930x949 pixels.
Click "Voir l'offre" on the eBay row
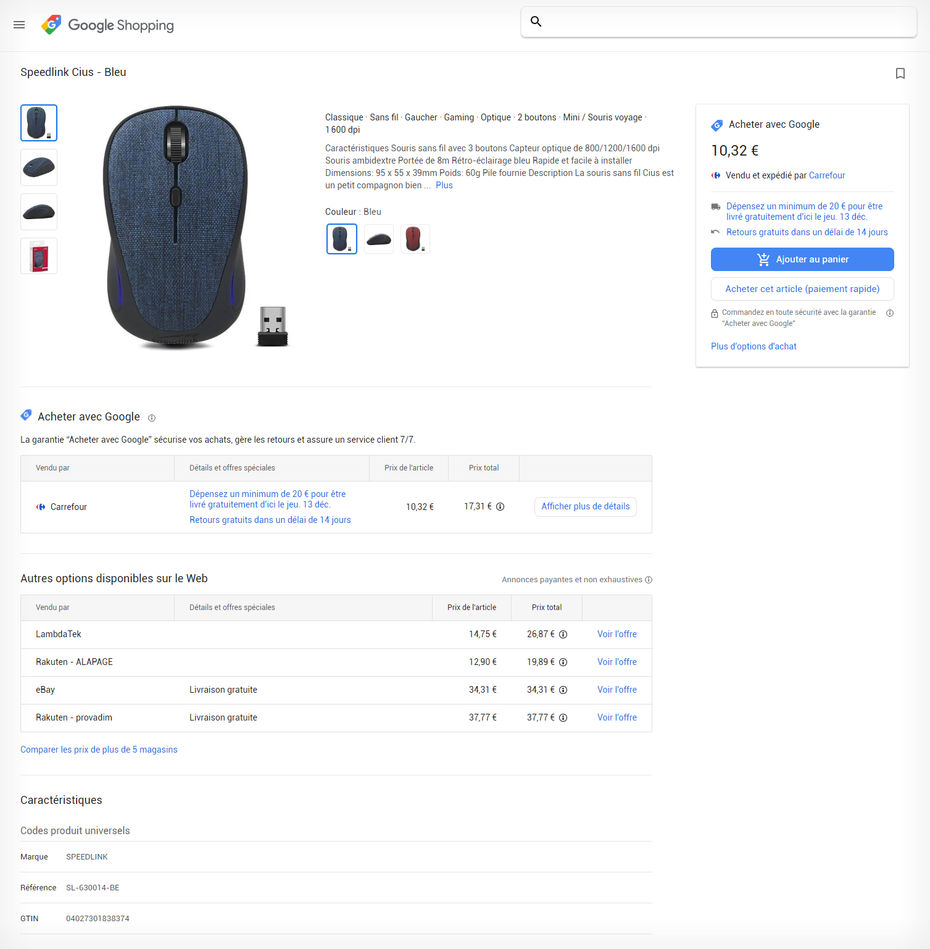617,689
